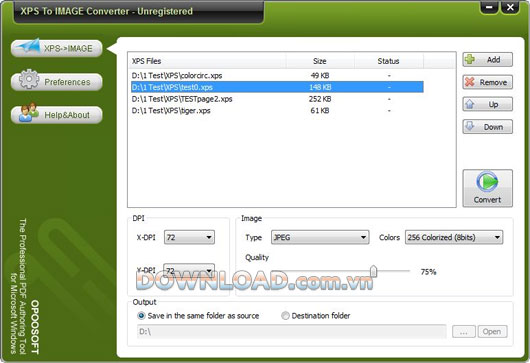Click the XPS Files column header
530x363 pixels.
pos(207,61)
